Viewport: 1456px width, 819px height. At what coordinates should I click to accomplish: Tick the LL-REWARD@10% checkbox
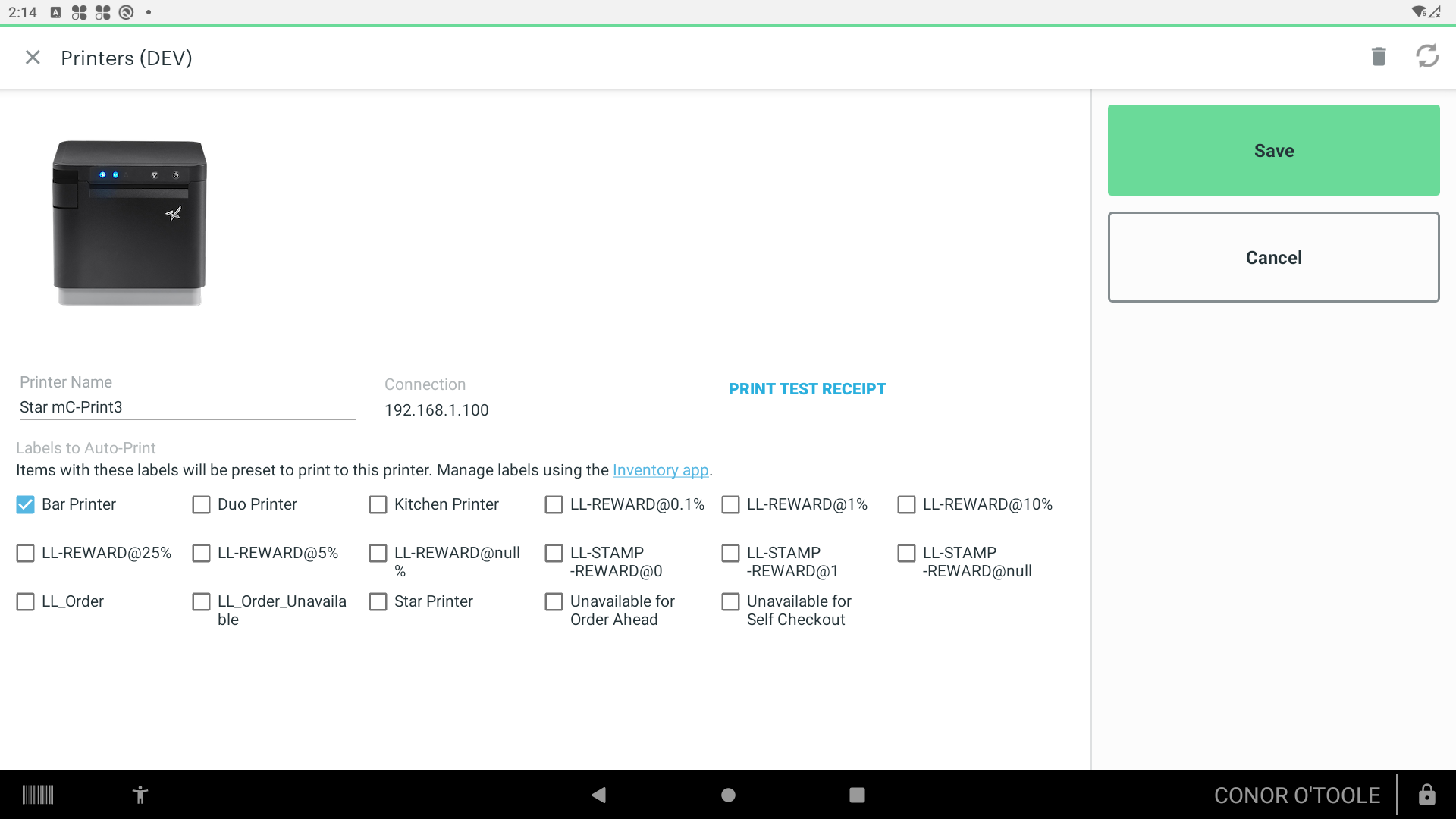click(906, 505)
